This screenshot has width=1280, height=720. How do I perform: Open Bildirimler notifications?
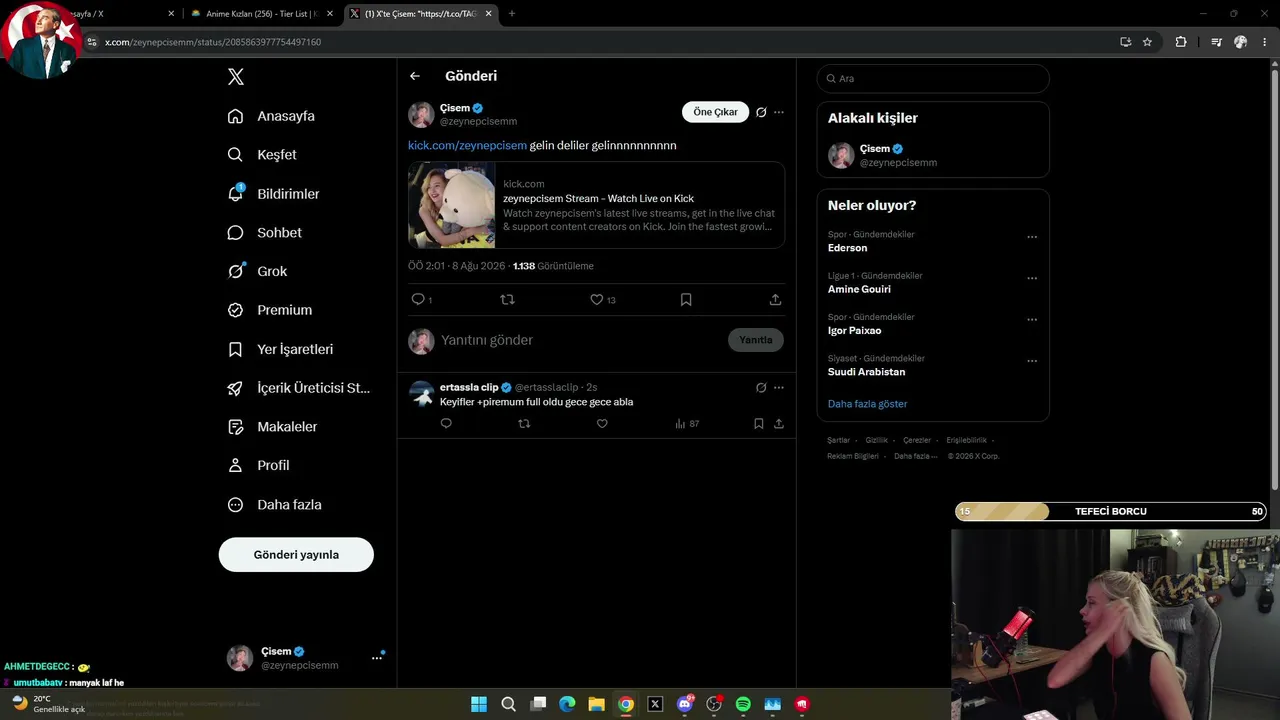pyautogui.click(x=274, y=194)
